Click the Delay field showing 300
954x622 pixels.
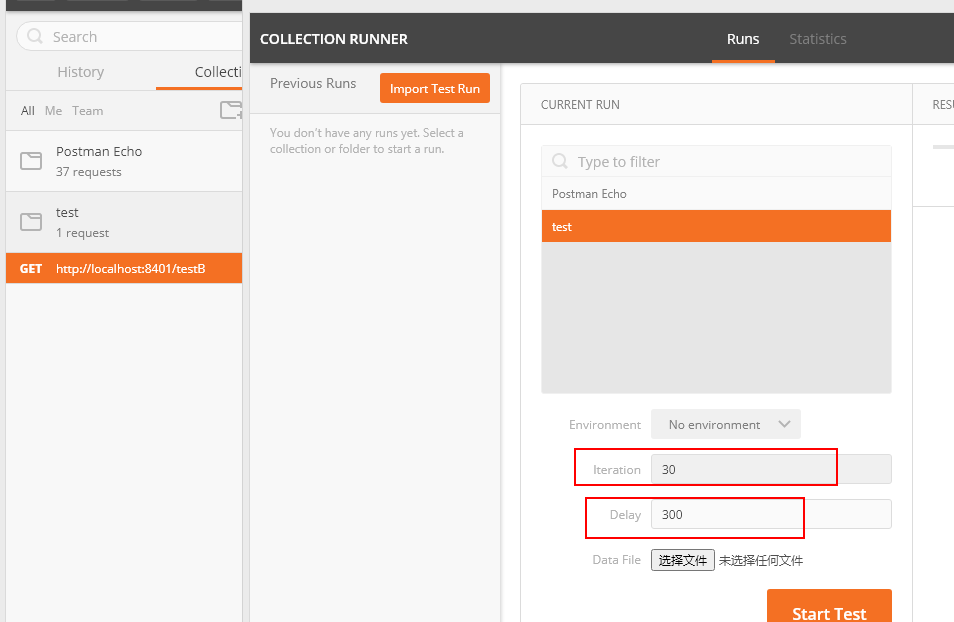(x=771, y=514)
